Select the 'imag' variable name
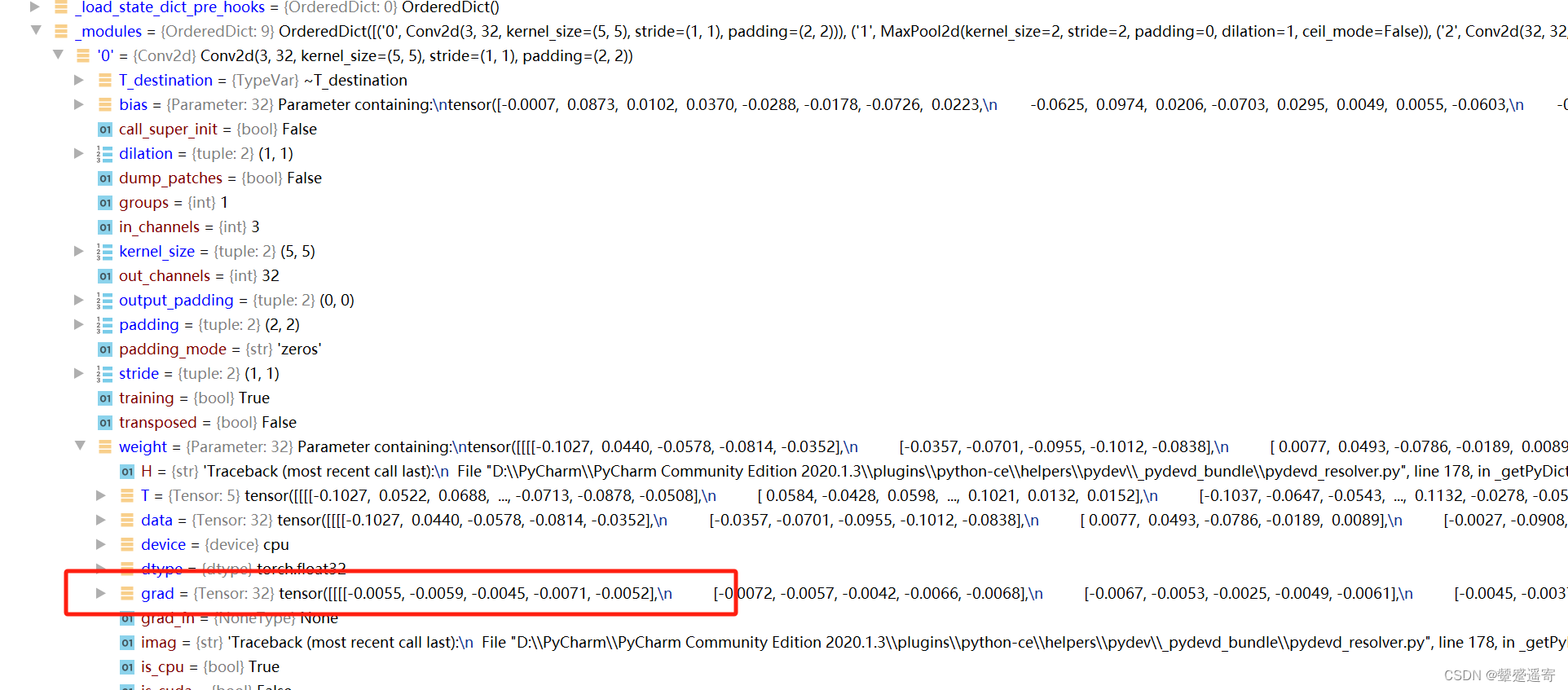Image resolution: width=1568 pixels, height=690 pixels. (x=158, y=642)
